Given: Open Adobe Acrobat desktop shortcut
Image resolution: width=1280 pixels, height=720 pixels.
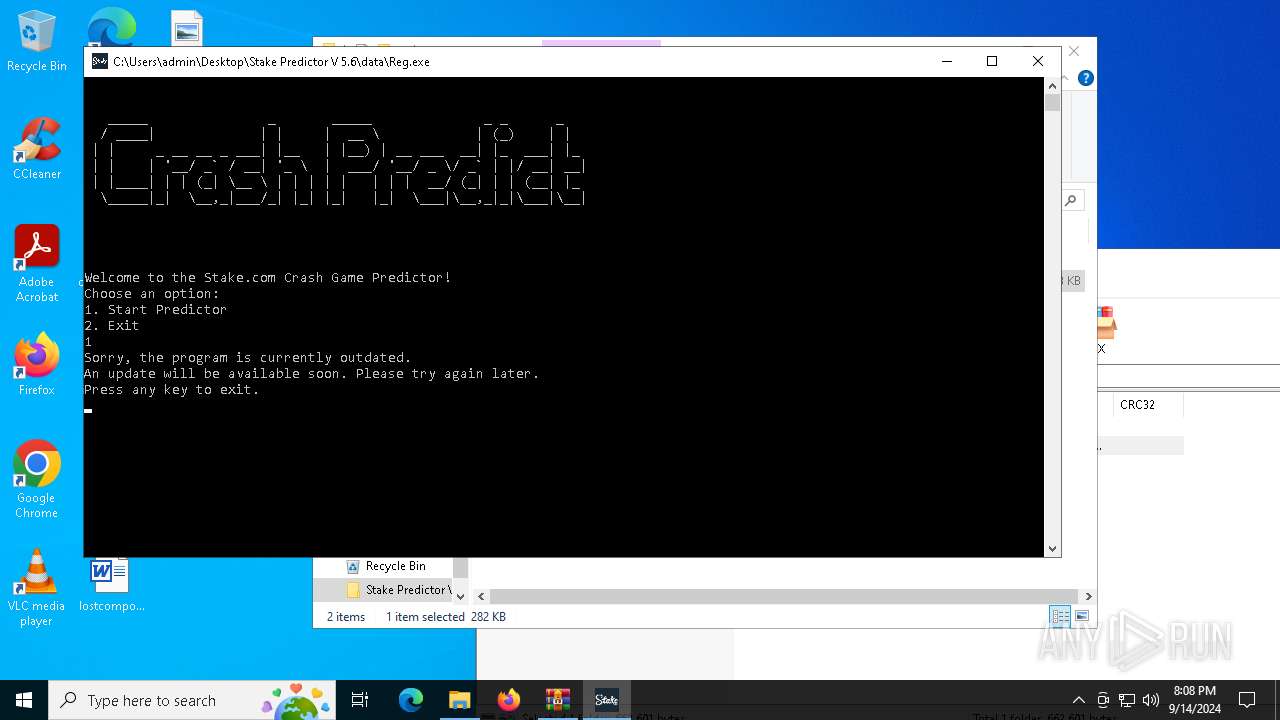Looking at the screenshot, I should coord(37,263).
